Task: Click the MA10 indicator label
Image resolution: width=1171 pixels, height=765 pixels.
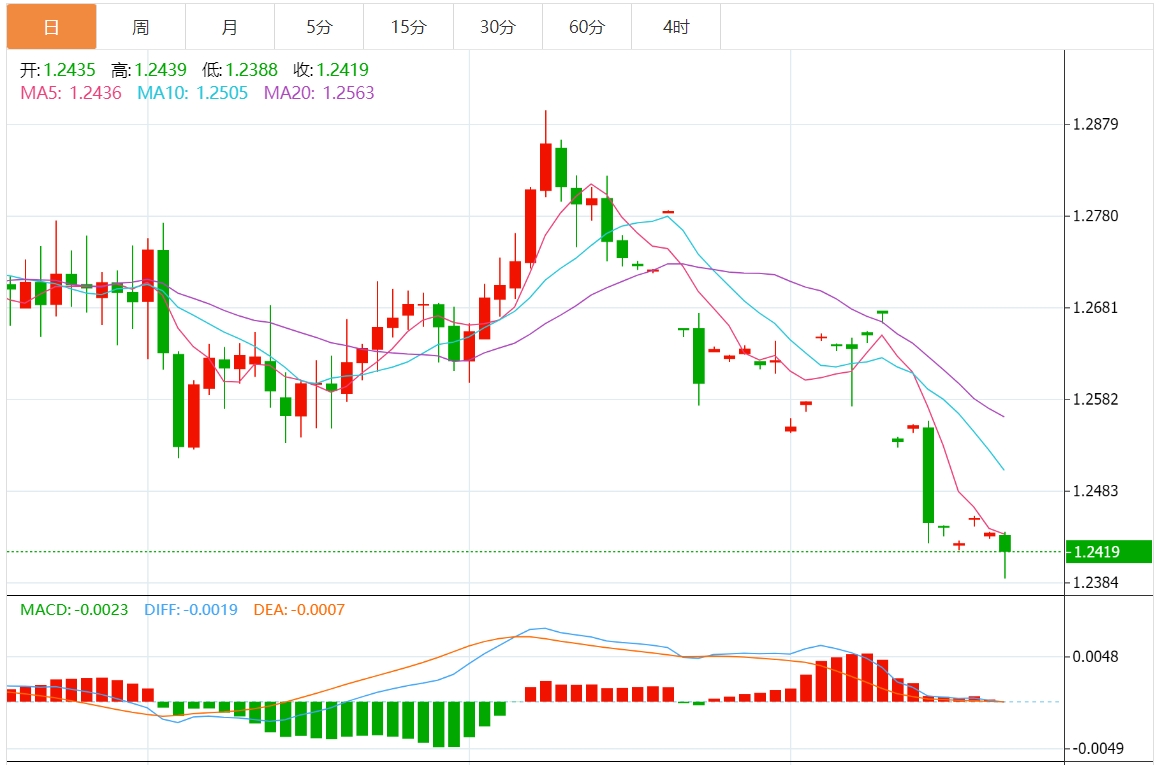Action: [192, 93]
